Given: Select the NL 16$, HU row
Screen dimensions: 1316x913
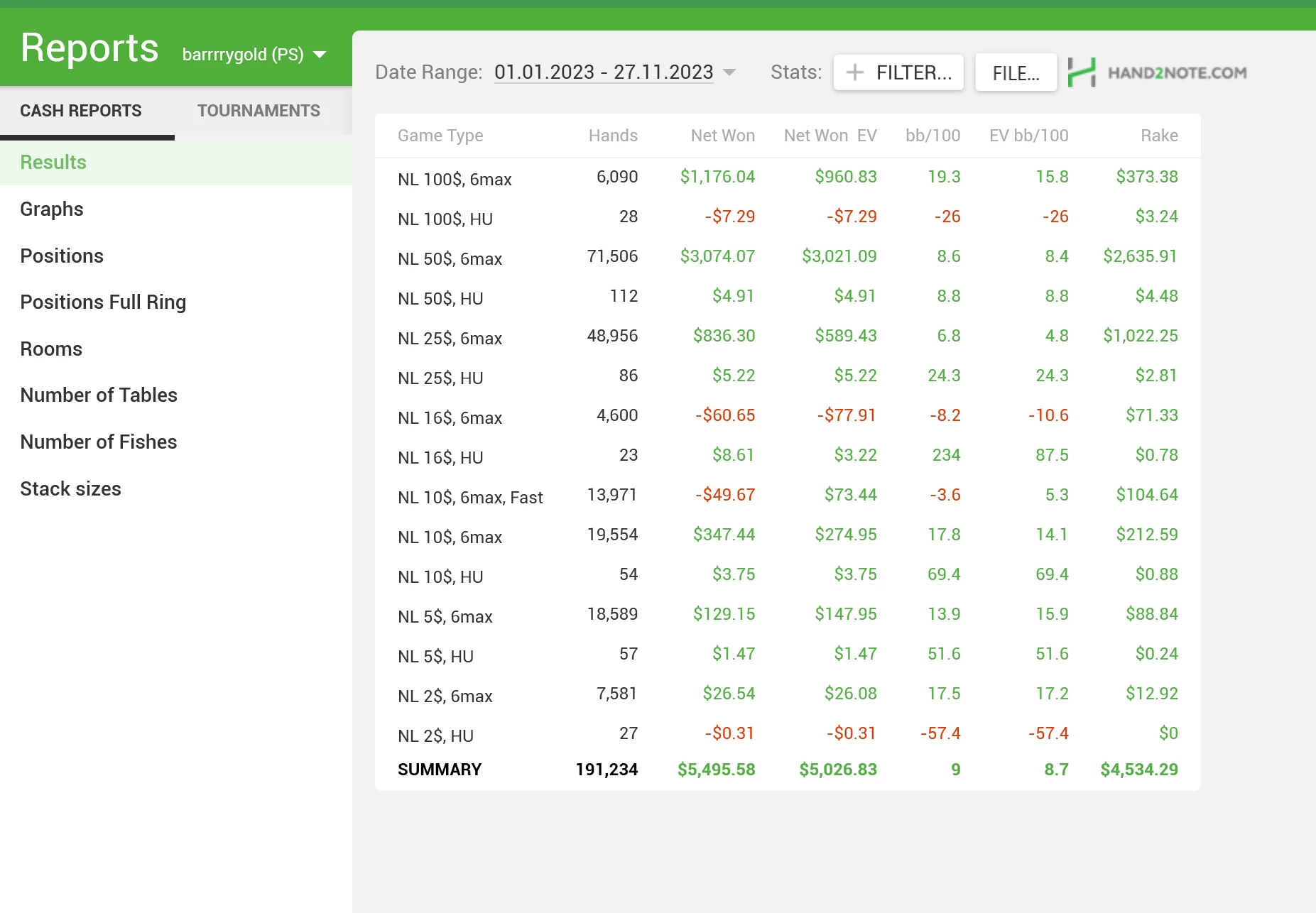Looking at the screenshot, I should point(788,456).
